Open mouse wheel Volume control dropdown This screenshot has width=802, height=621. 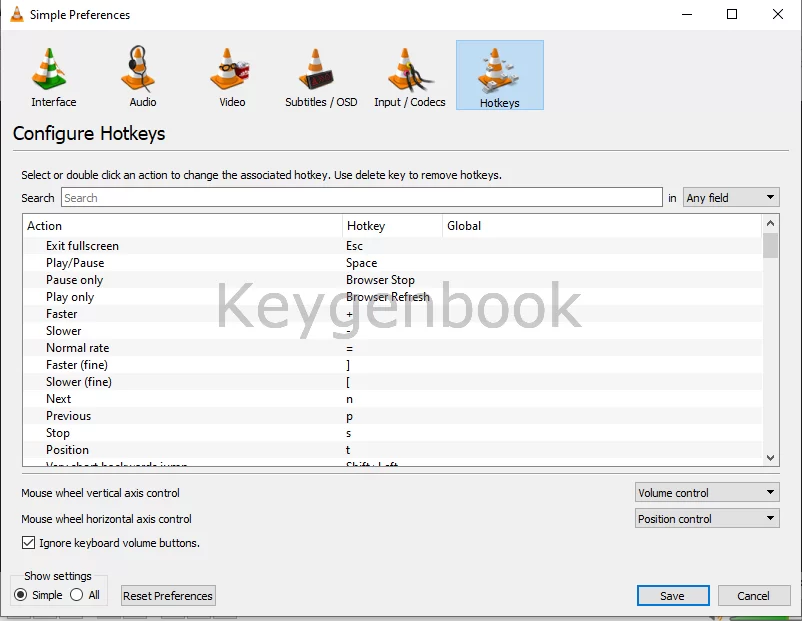706,493
